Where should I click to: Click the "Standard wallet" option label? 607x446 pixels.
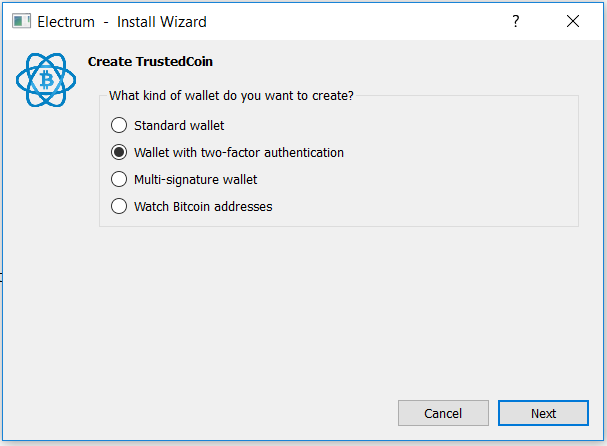[x=179, y=125]
